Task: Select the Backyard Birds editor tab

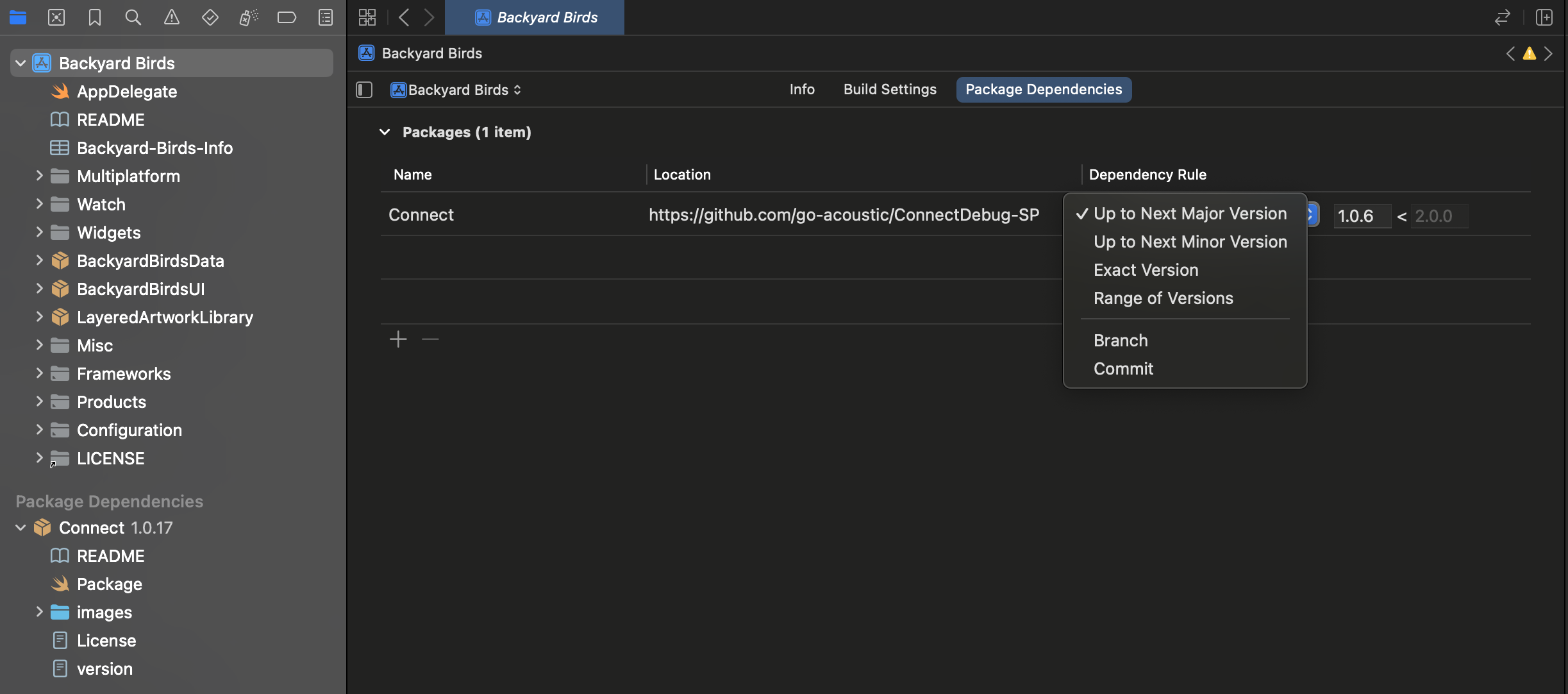Action: pyautogui.click(x=535, y=17)
